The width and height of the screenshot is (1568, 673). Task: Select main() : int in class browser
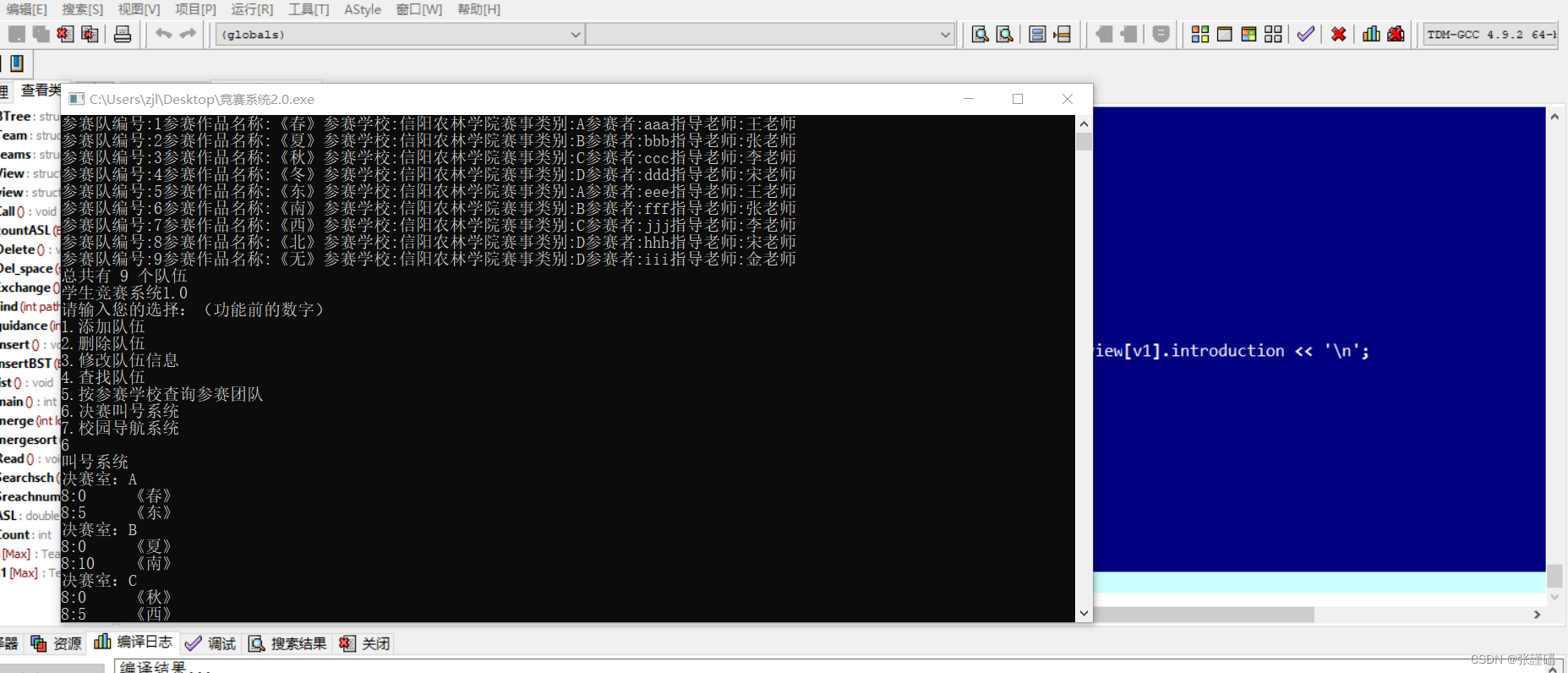[29, 402]
